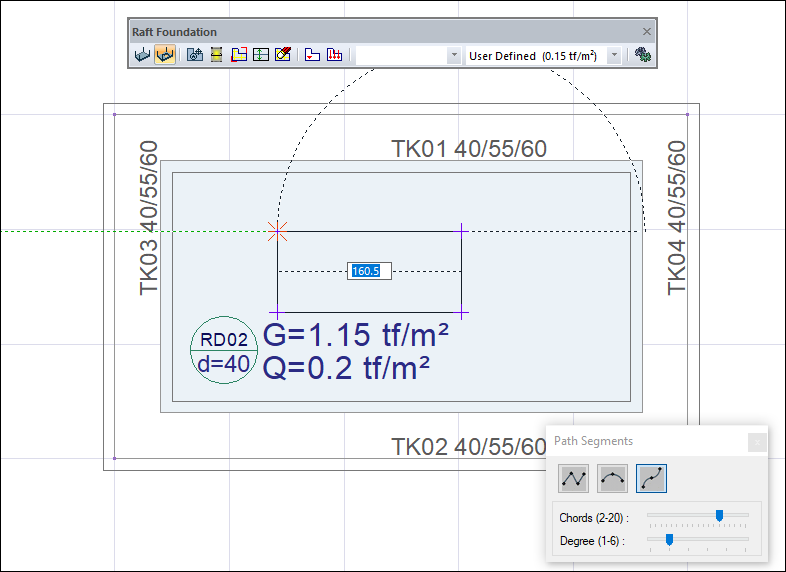Image resolution: width=786 pixels, height=572 pixels.
Task: Select the curve spline path segment mode
Action: click(x=651, y=479)
